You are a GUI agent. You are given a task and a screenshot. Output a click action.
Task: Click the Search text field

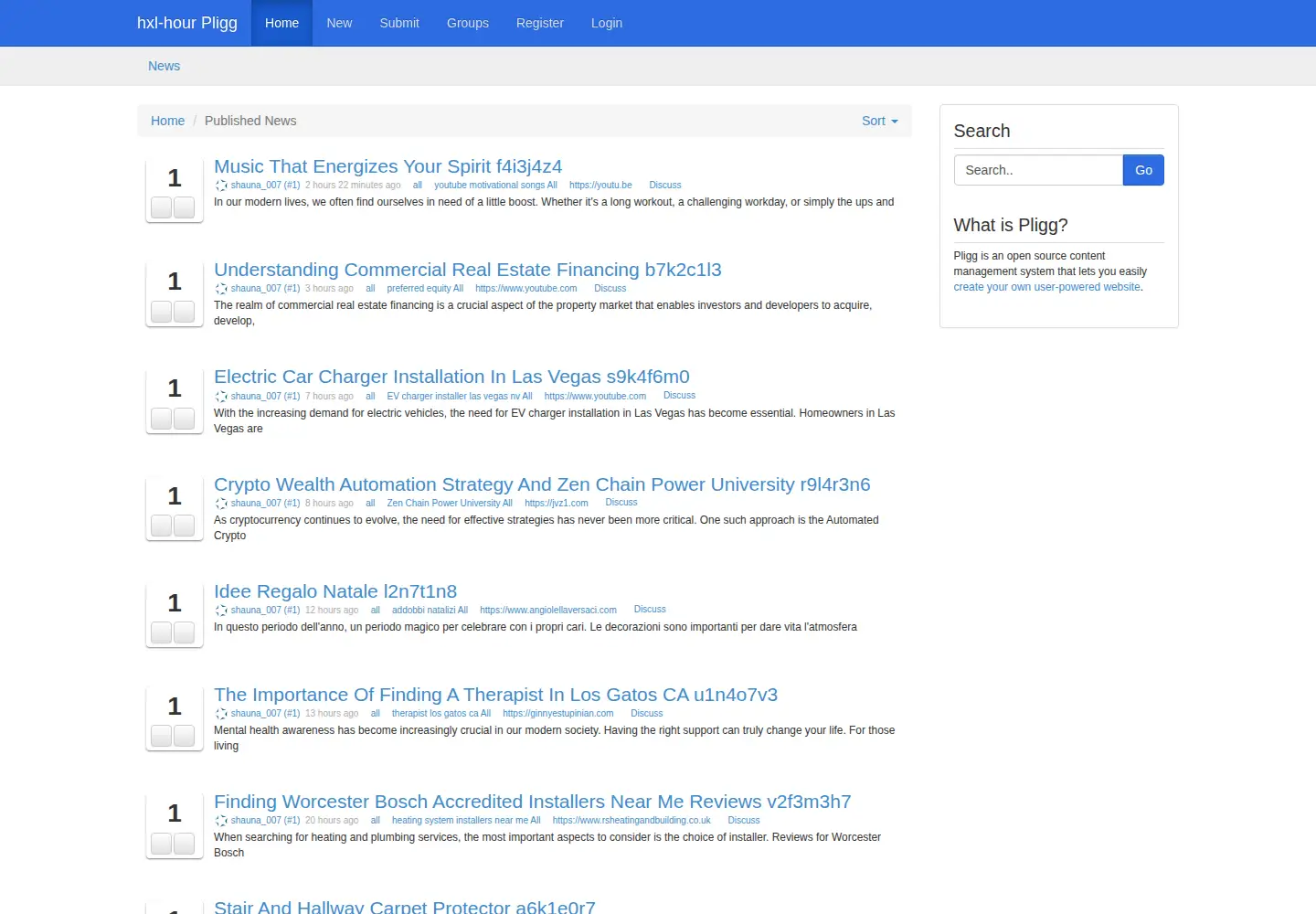(1038, 170)
